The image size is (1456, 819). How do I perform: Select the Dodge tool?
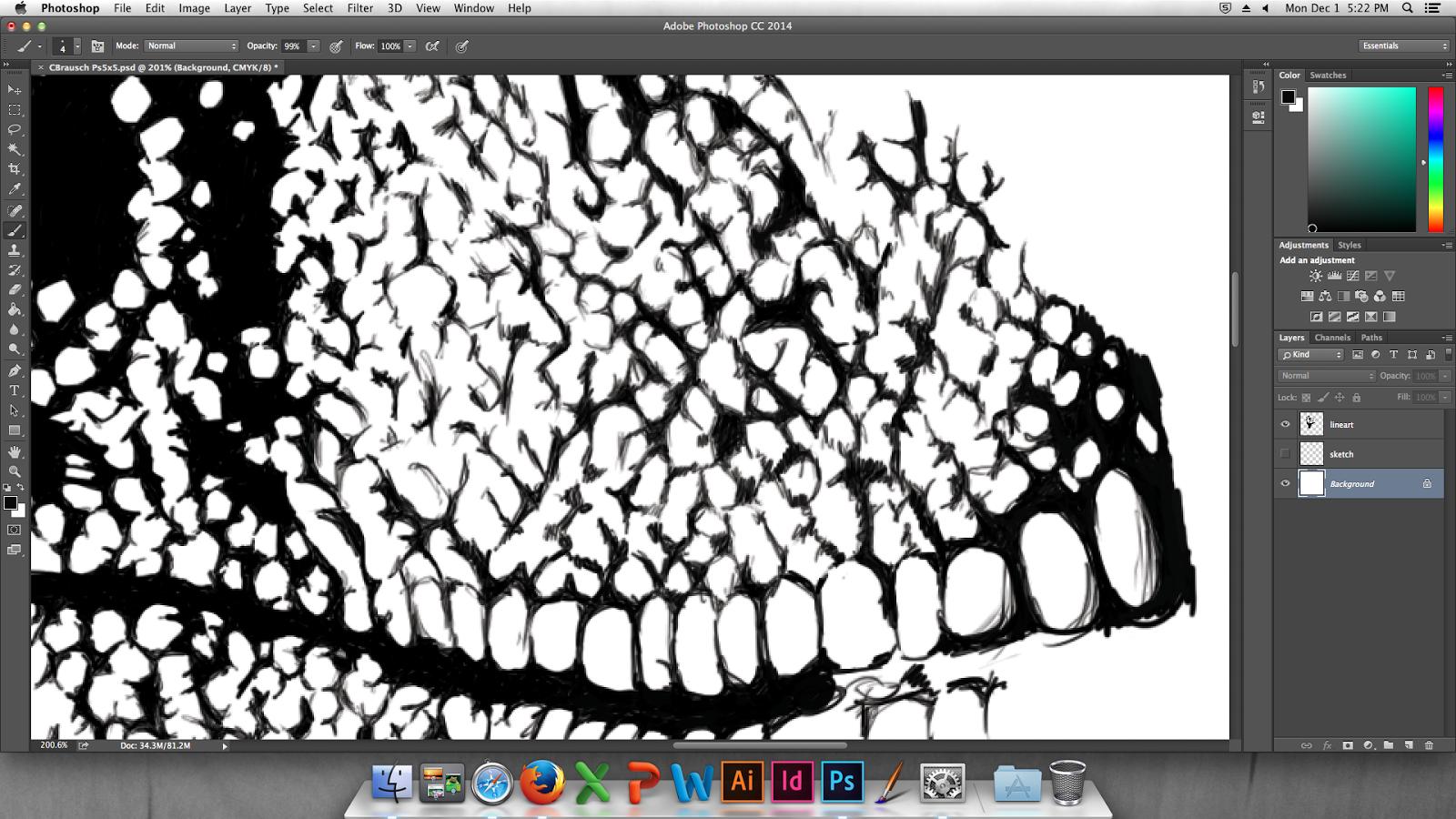[x=15, y=349]
